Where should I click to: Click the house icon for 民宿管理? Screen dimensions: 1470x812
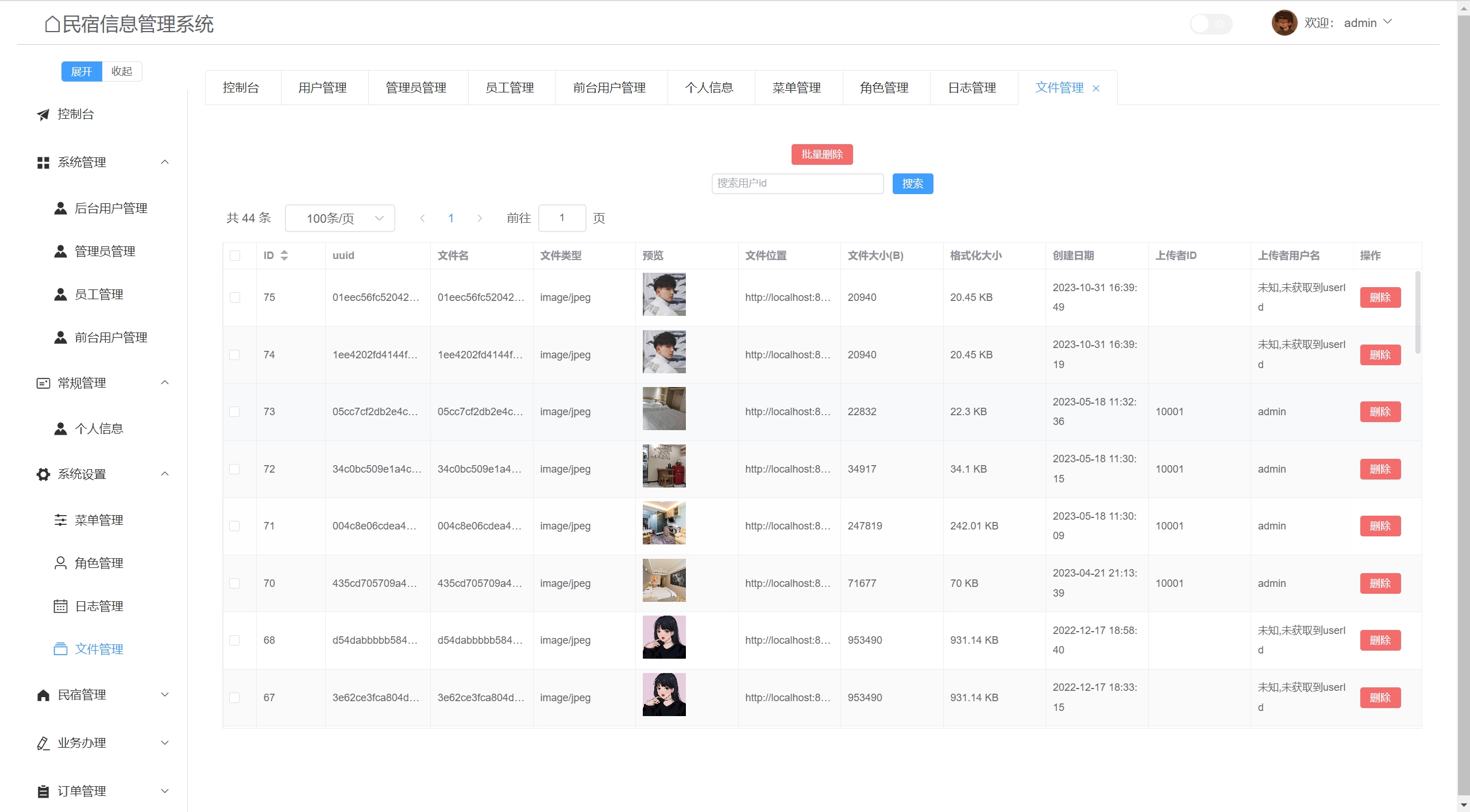[43, 695]
